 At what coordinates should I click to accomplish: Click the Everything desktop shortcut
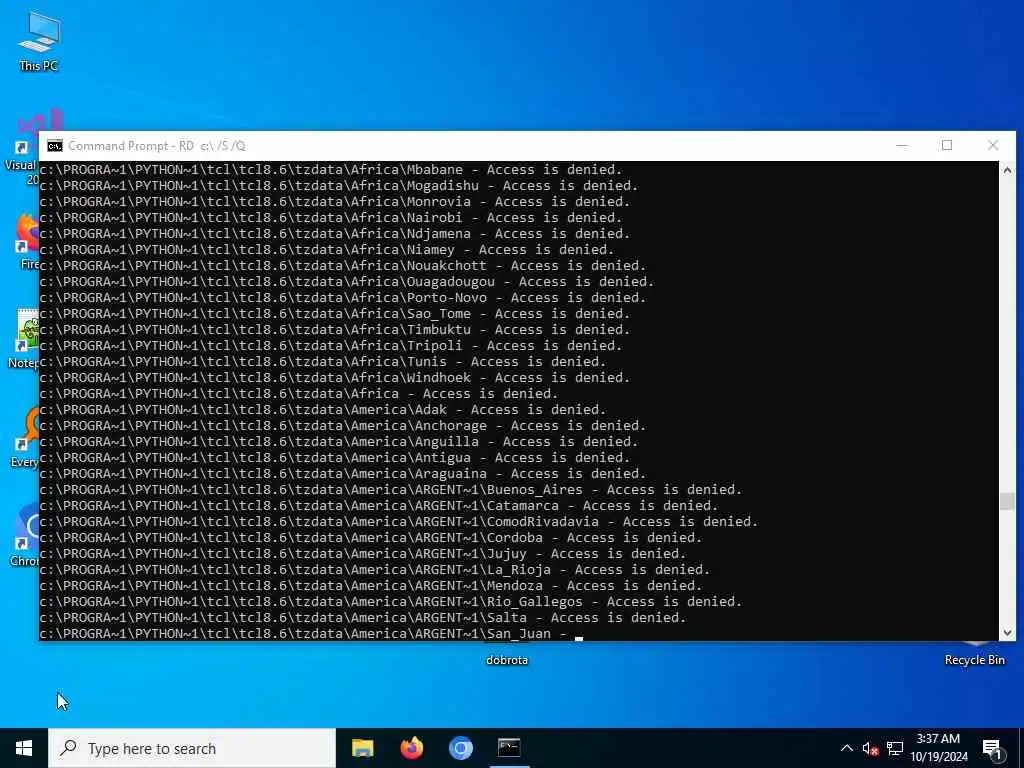pos(25,436)
